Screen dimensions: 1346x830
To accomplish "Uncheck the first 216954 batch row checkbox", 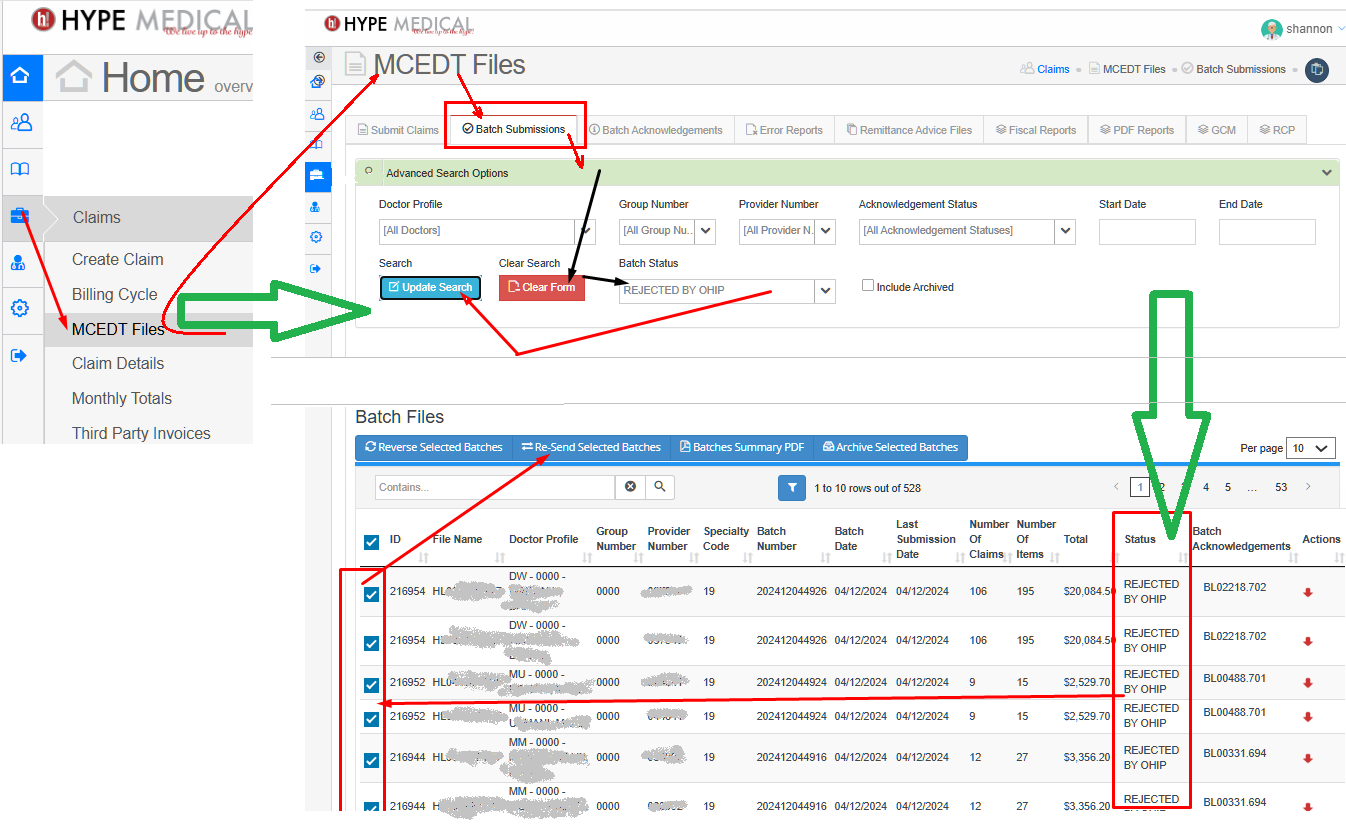I will 371,594.
